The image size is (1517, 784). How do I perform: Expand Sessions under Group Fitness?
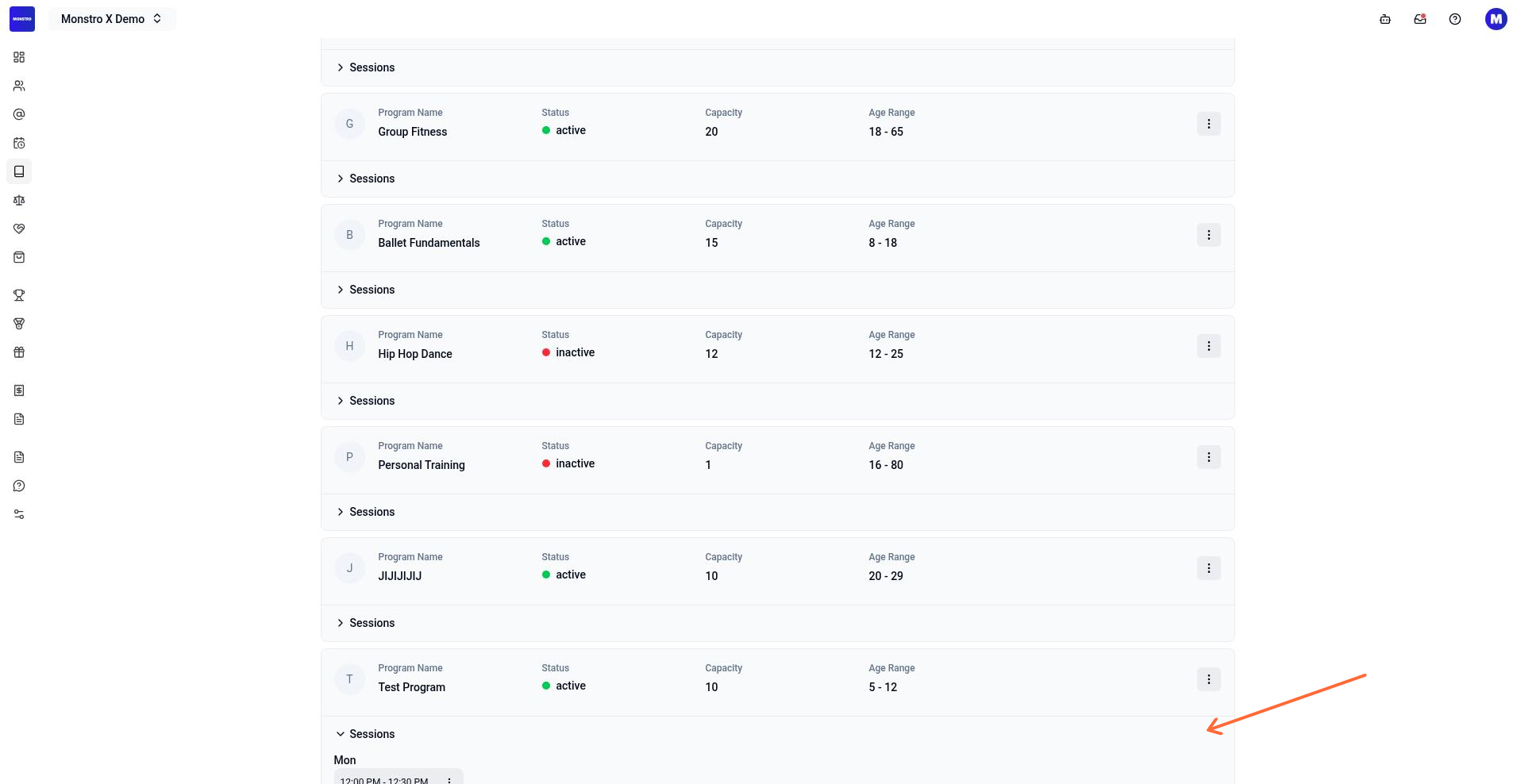coord(365,179)
